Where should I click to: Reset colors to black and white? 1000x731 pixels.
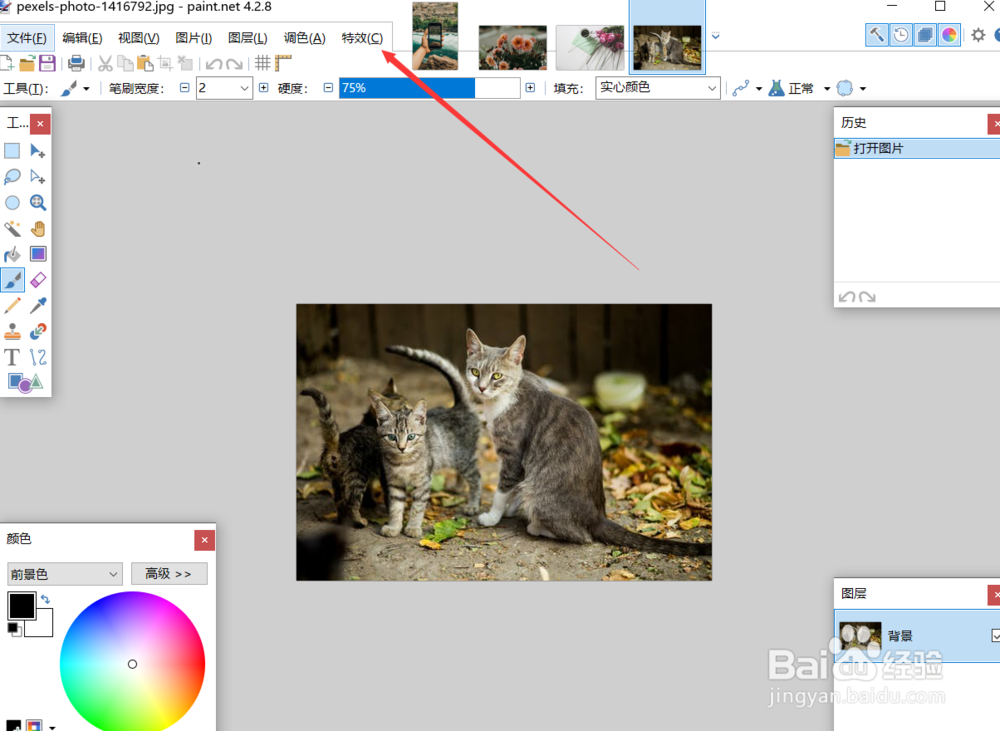tap(14, 630)
